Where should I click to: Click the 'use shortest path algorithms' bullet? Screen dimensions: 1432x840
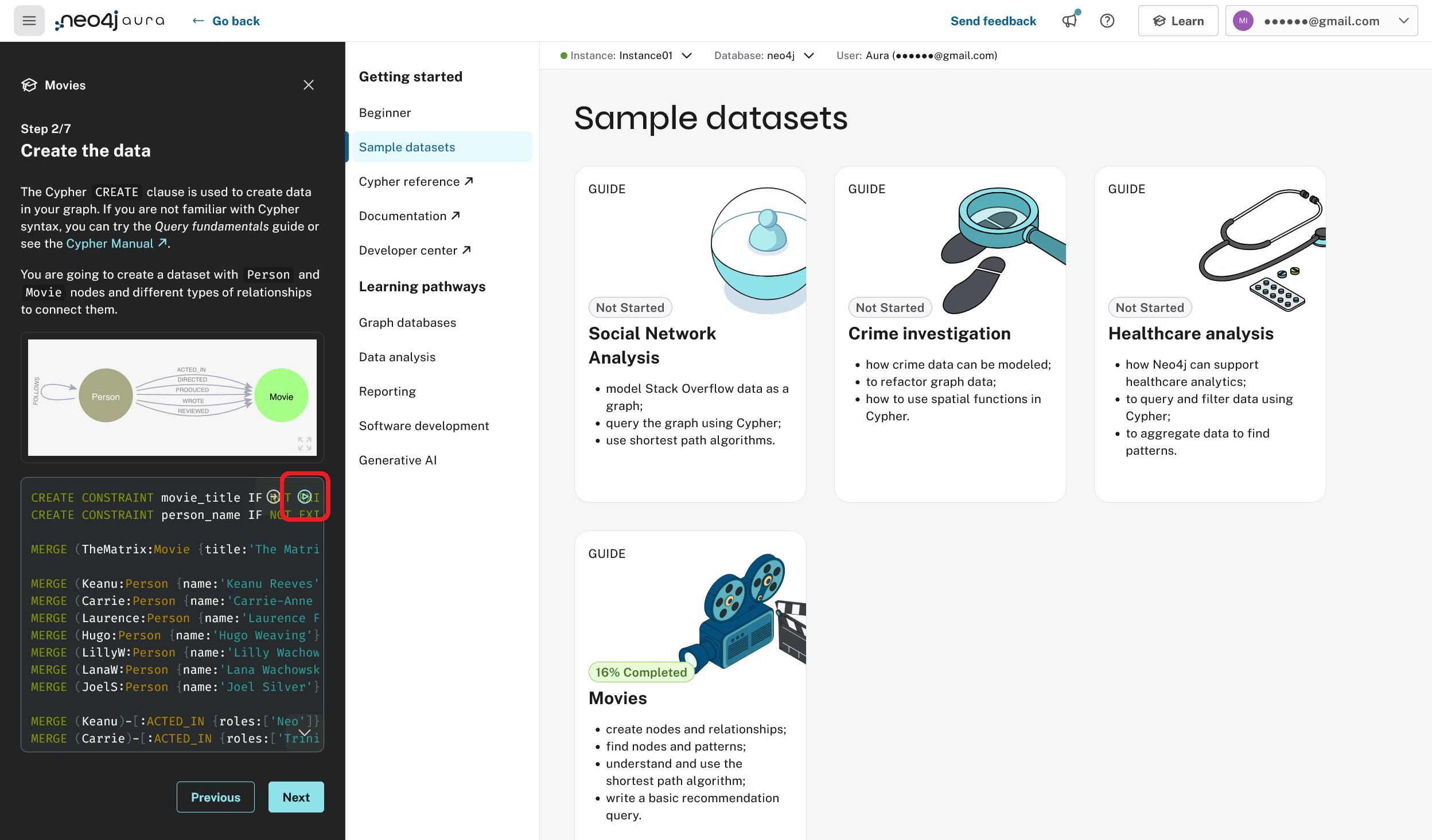click(x=690, y=440)
